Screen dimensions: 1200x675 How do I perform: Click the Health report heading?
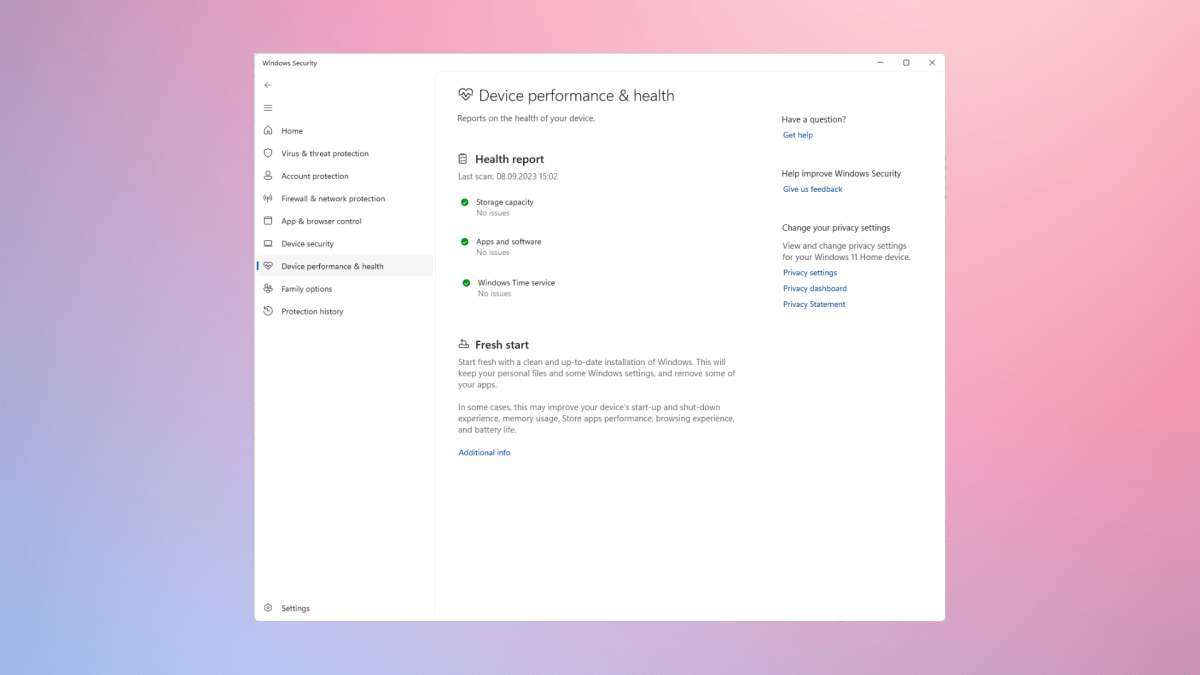510,159
